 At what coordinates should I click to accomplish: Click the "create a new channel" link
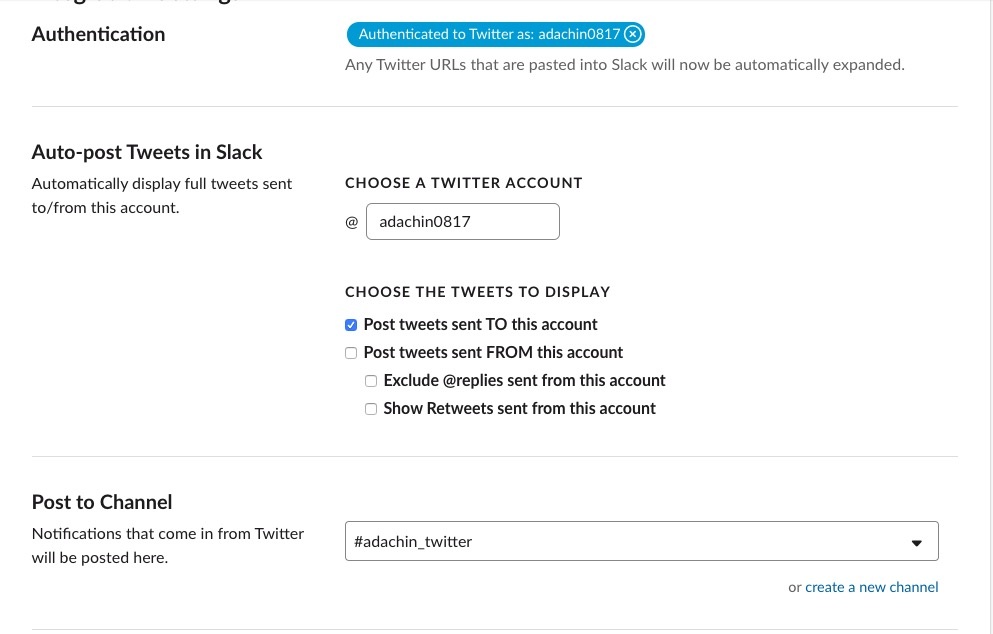pyautogui.click(x=871, y=587)
